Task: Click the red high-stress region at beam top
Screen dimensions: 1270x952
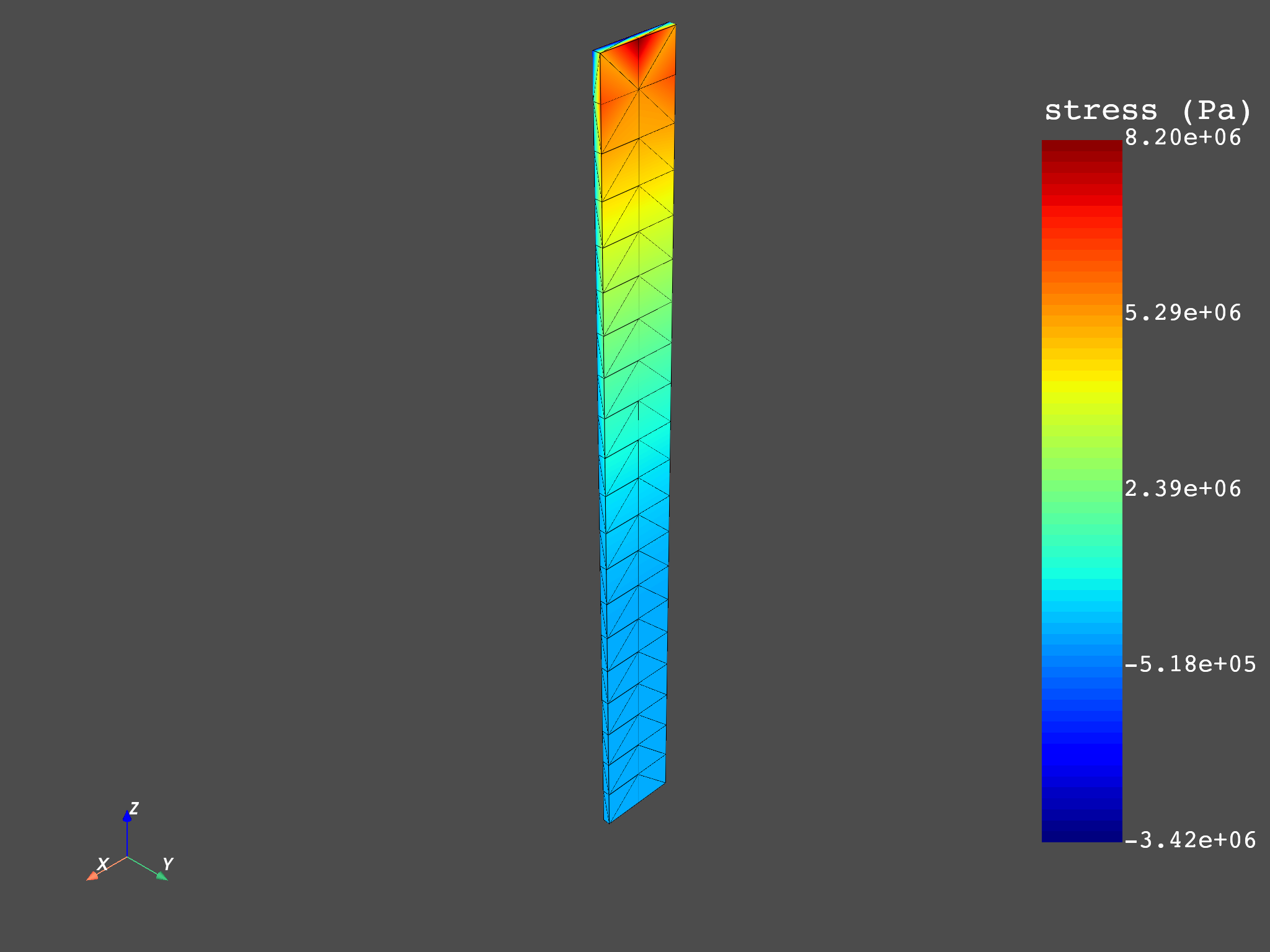Action: tap(639, 50)
